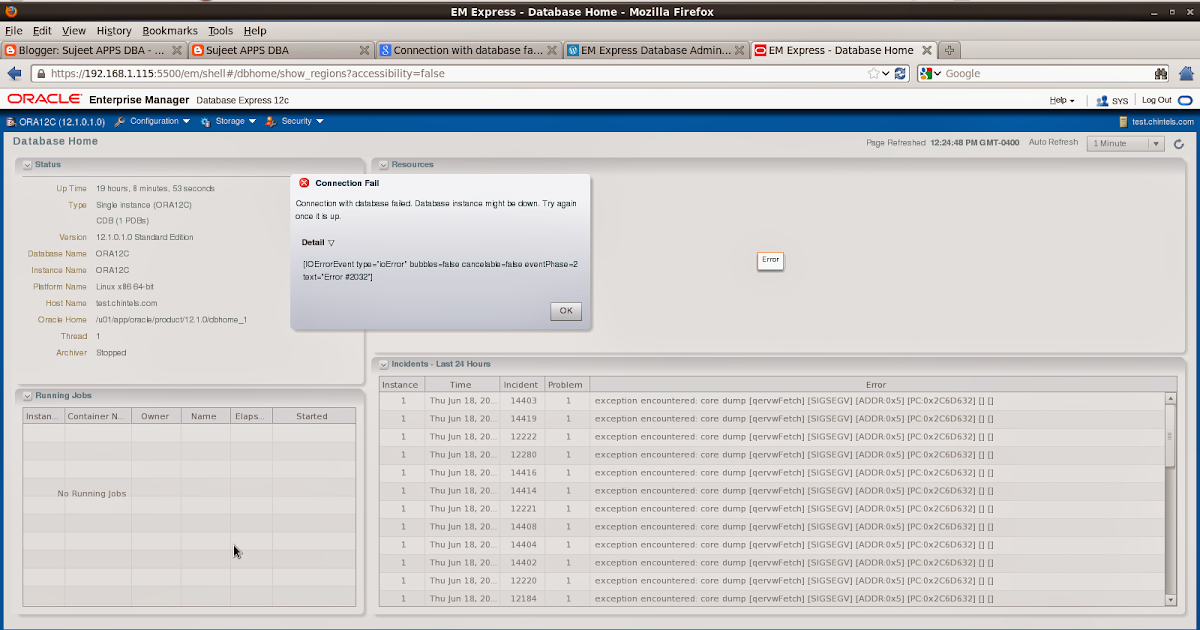Click OK in Connection Fail dialog
The height and width of the screenshot is (630, 1200).
tap(565, 311)
